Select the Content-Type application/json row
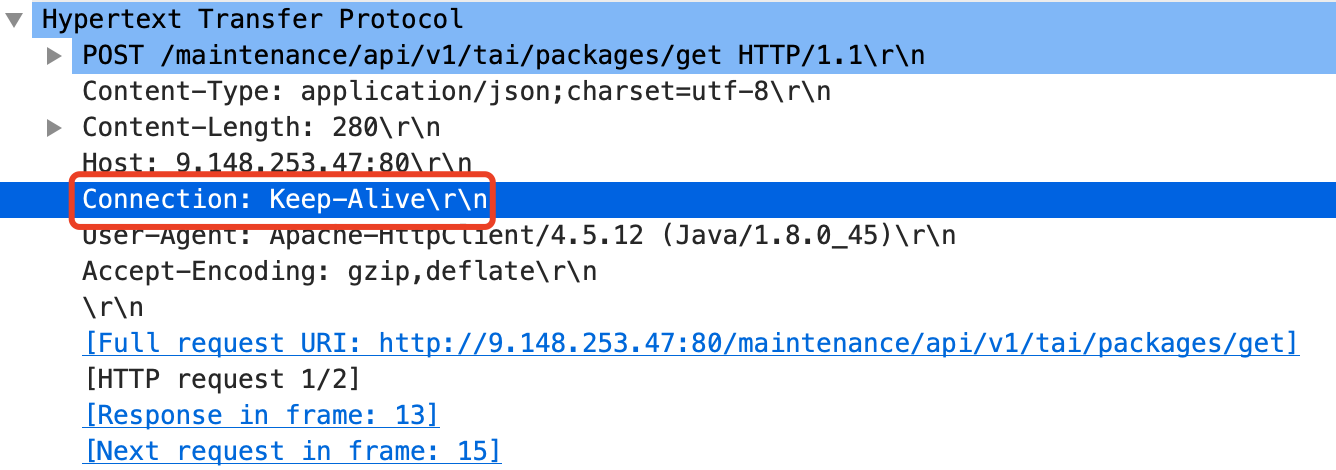 [x=457, y=92]
